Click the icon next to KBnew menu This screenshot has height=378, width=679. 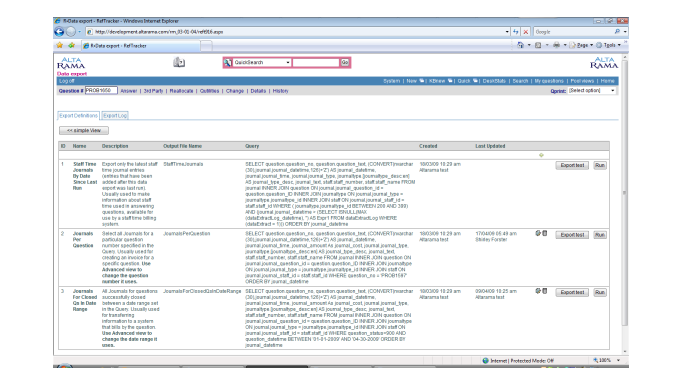pyautogui.click(x=450, y=81)
